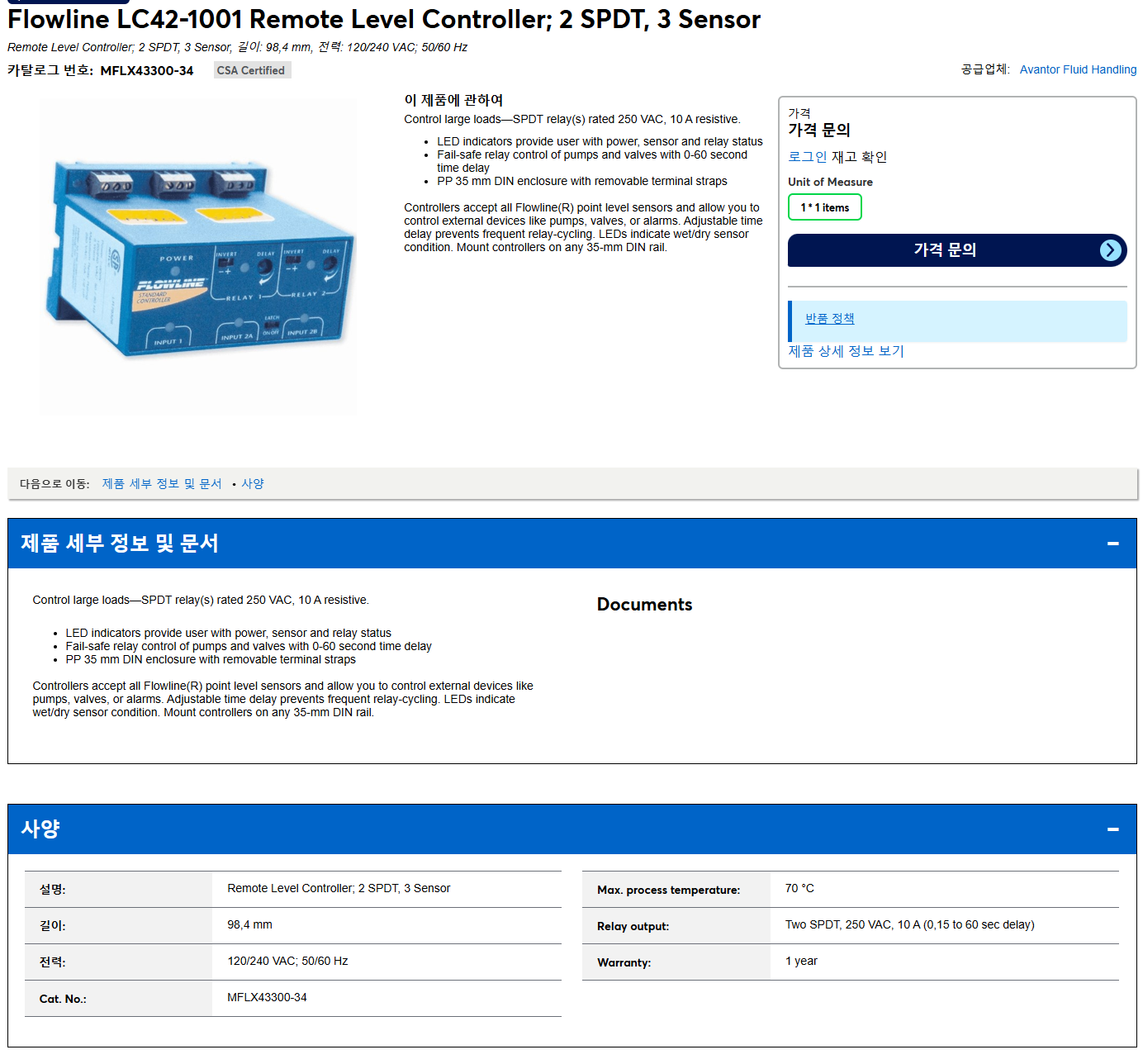Click the 120/240 VAC; 50/60 Hz value in specs table
The image size is (1143, 1064).
click(287, 962)
